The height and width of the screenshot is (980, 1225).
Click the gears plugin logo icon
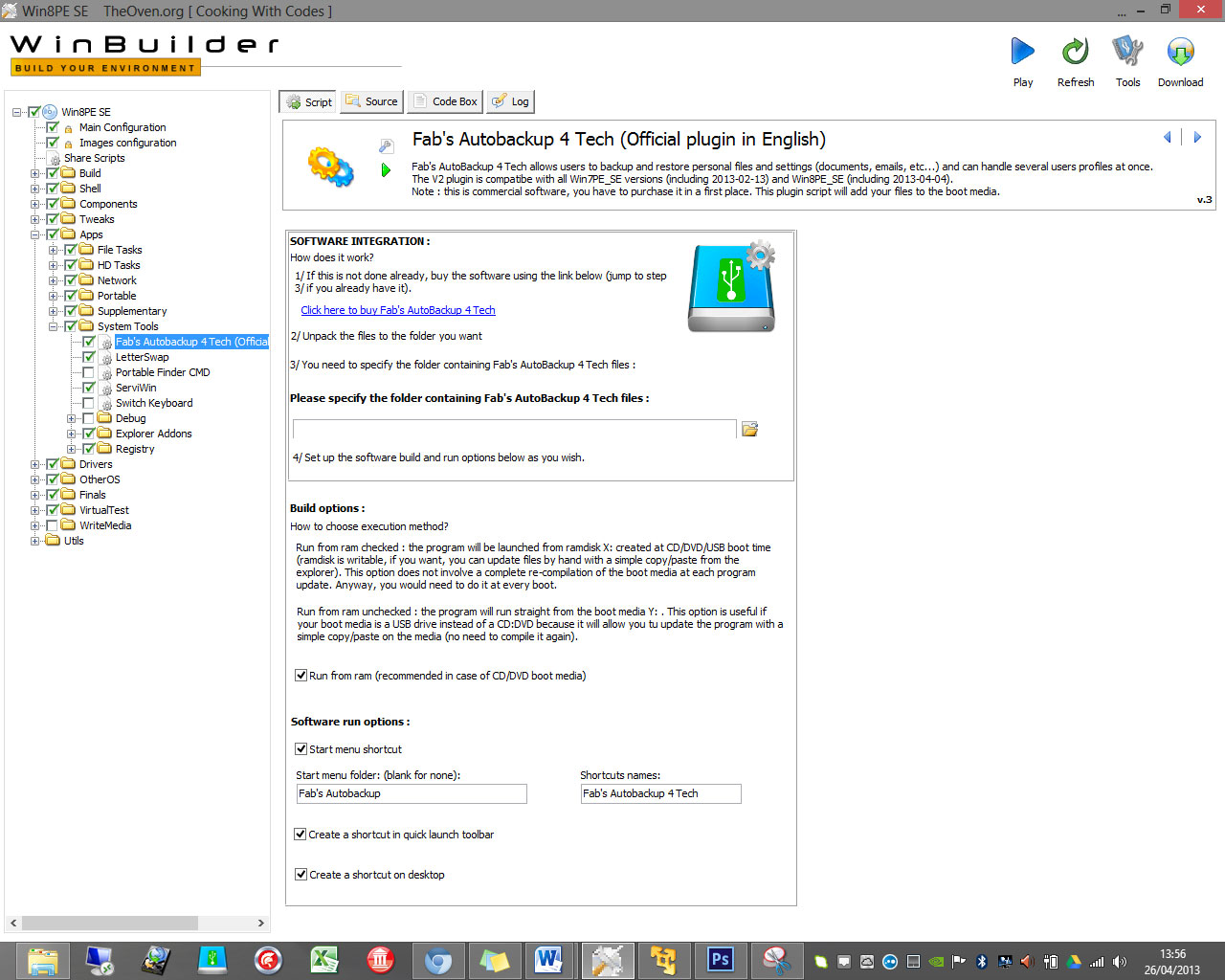[x=330, y=167]
